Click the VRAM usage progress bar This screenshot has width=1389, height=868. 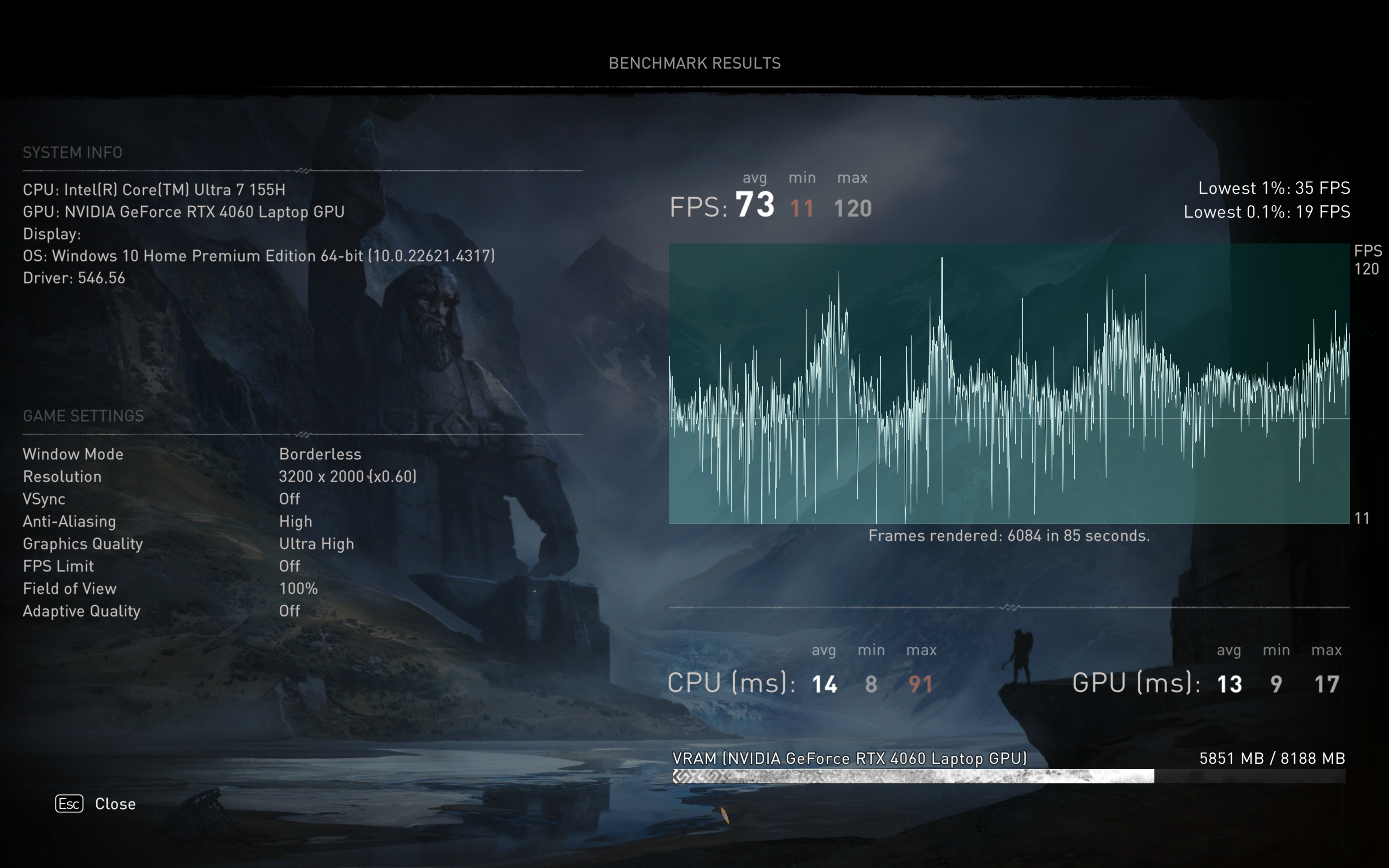click(1009, 777)
